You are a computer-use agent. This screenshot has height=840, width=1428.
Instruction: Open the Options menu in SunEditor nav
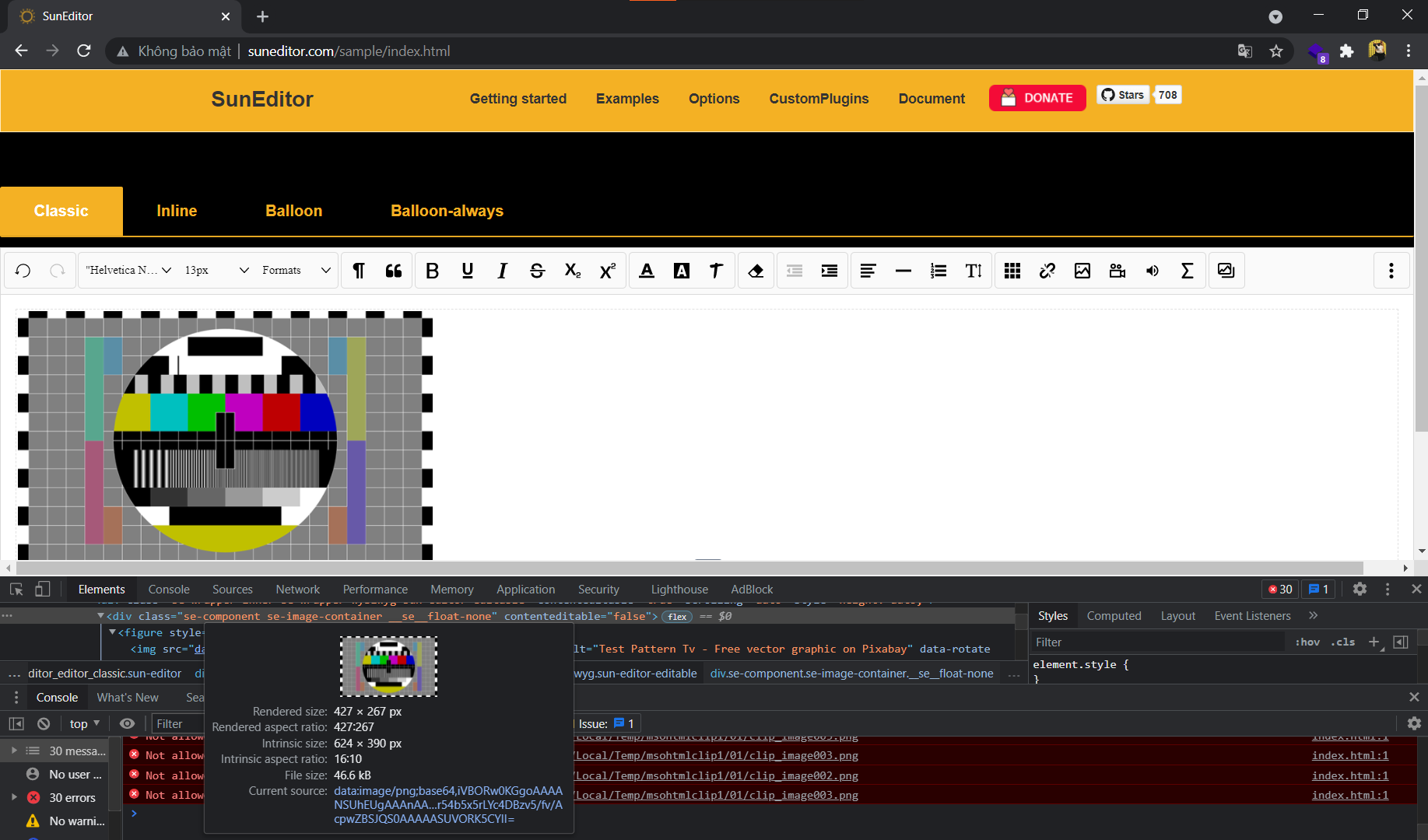(x=714, y=99)
